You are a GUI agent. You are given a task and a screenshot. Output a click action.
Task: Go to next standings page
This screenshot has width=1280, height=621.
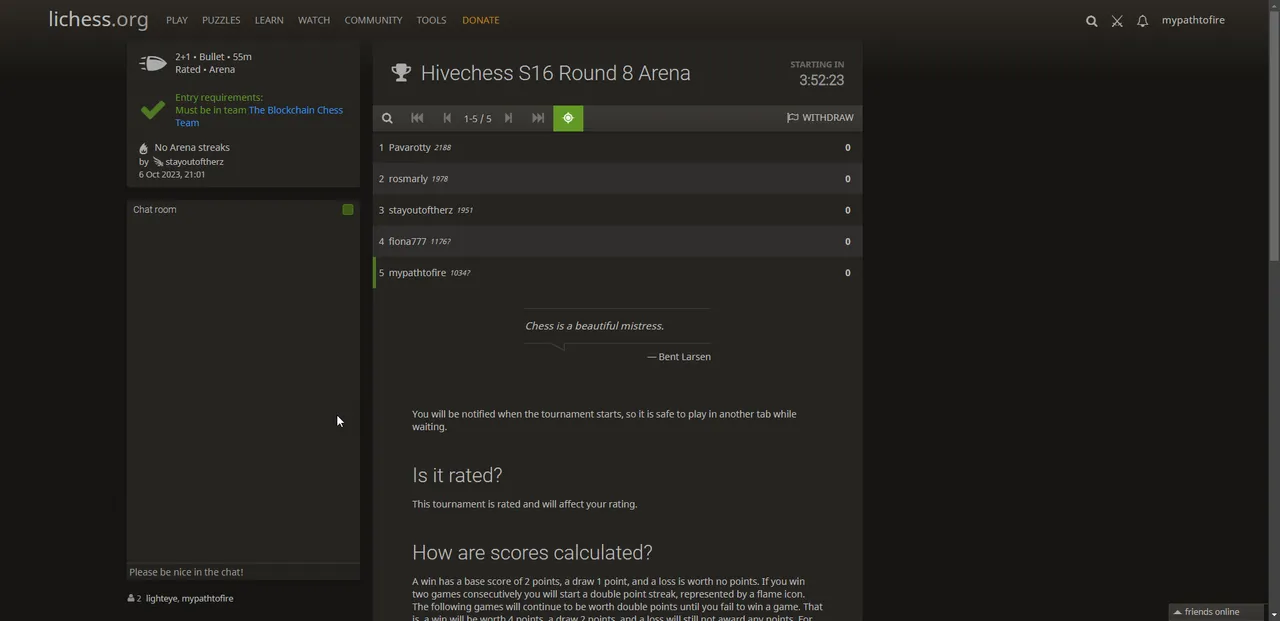508,118
